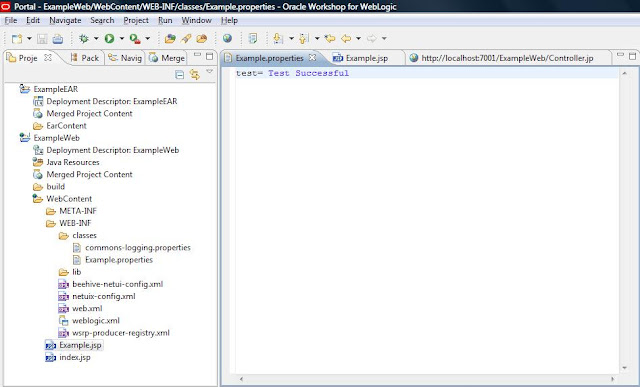This screenshot has width=640, height=387.
Task: Open the dropdown beside the New icon
Action: pyautogui.click(x=29, y=39)
